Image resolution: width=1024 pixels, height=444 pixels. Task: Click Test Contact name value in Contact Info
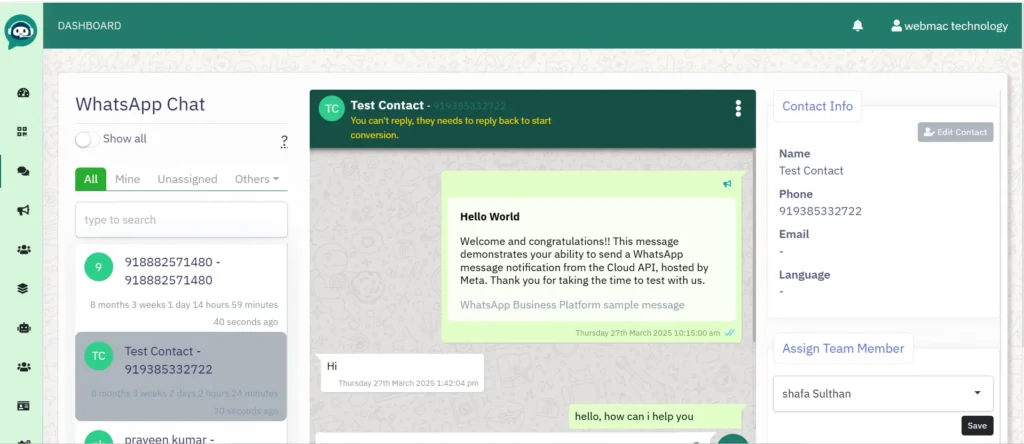811,170
